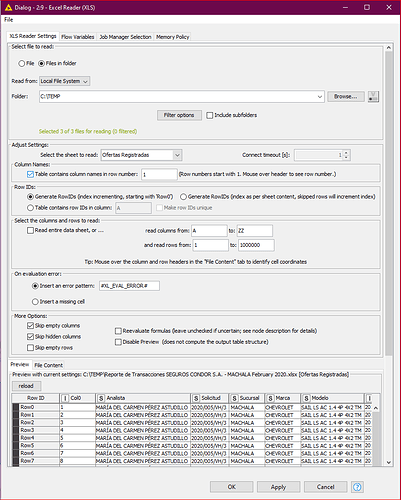The width and height of the screenshot is (401, 500).
Task: Click the read rows from field
Action: click(x=211, y=245)
